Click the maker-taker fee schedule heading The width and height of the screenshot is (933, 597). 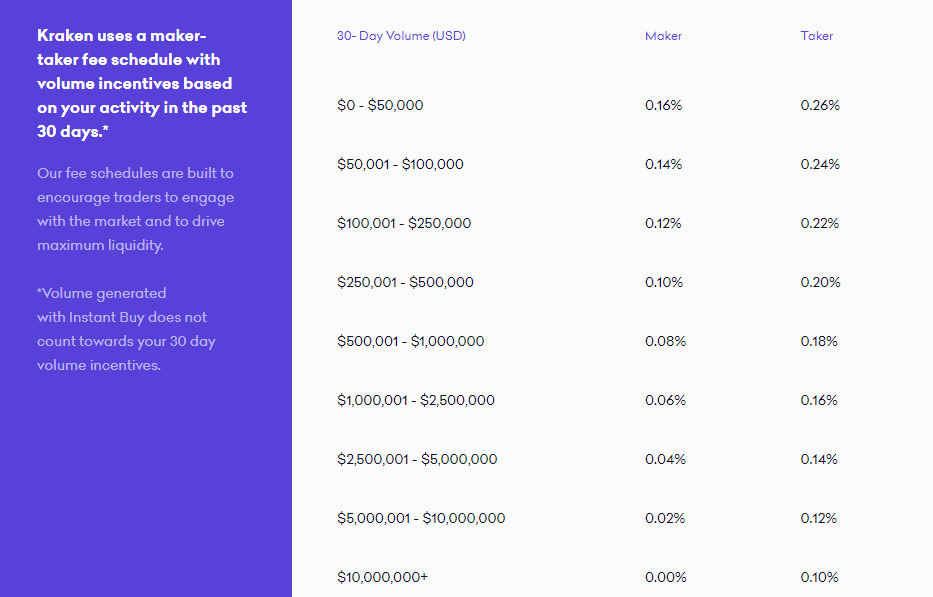coord(142,83)
